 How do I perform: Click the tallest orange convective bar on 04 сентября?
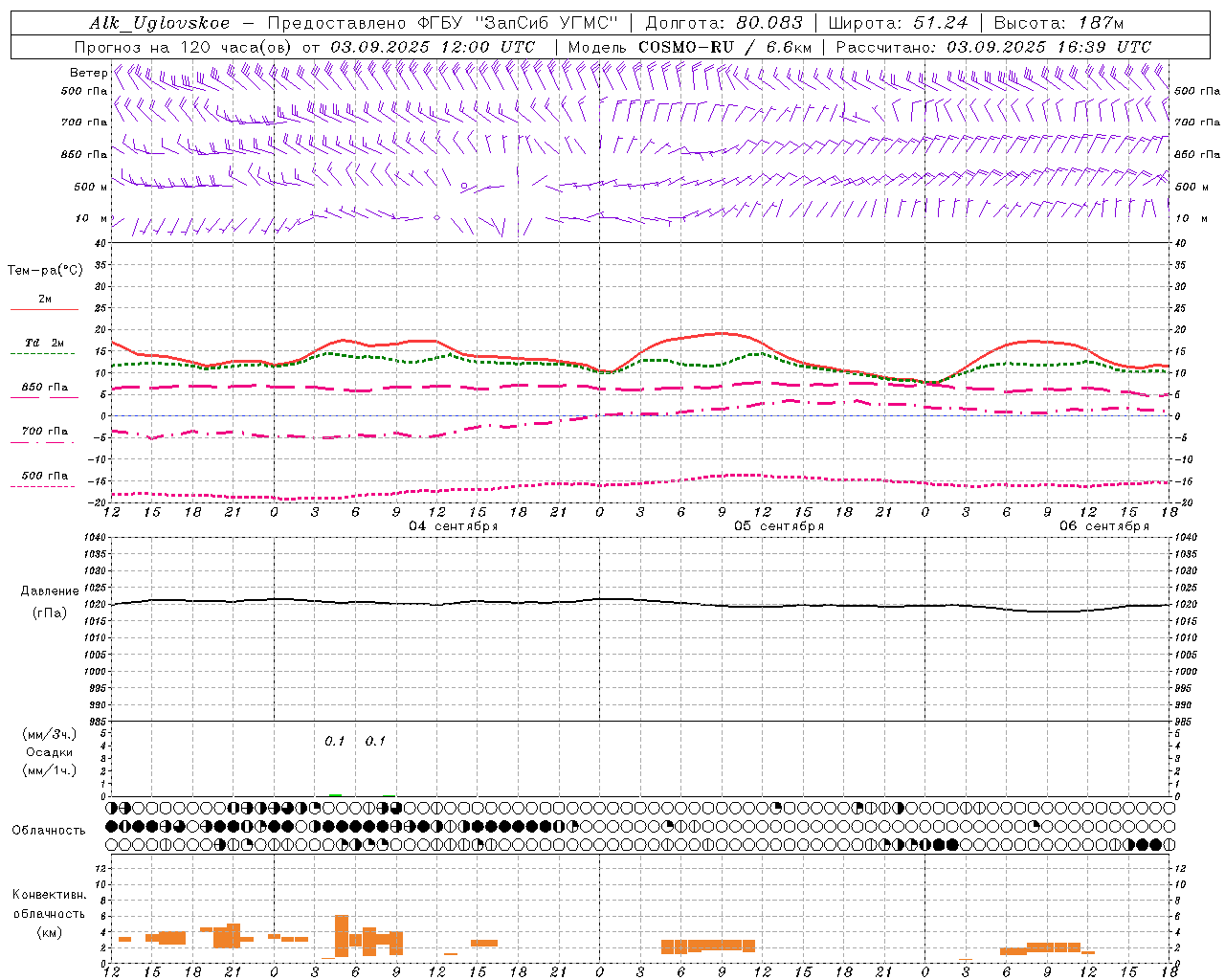(342, 936)
